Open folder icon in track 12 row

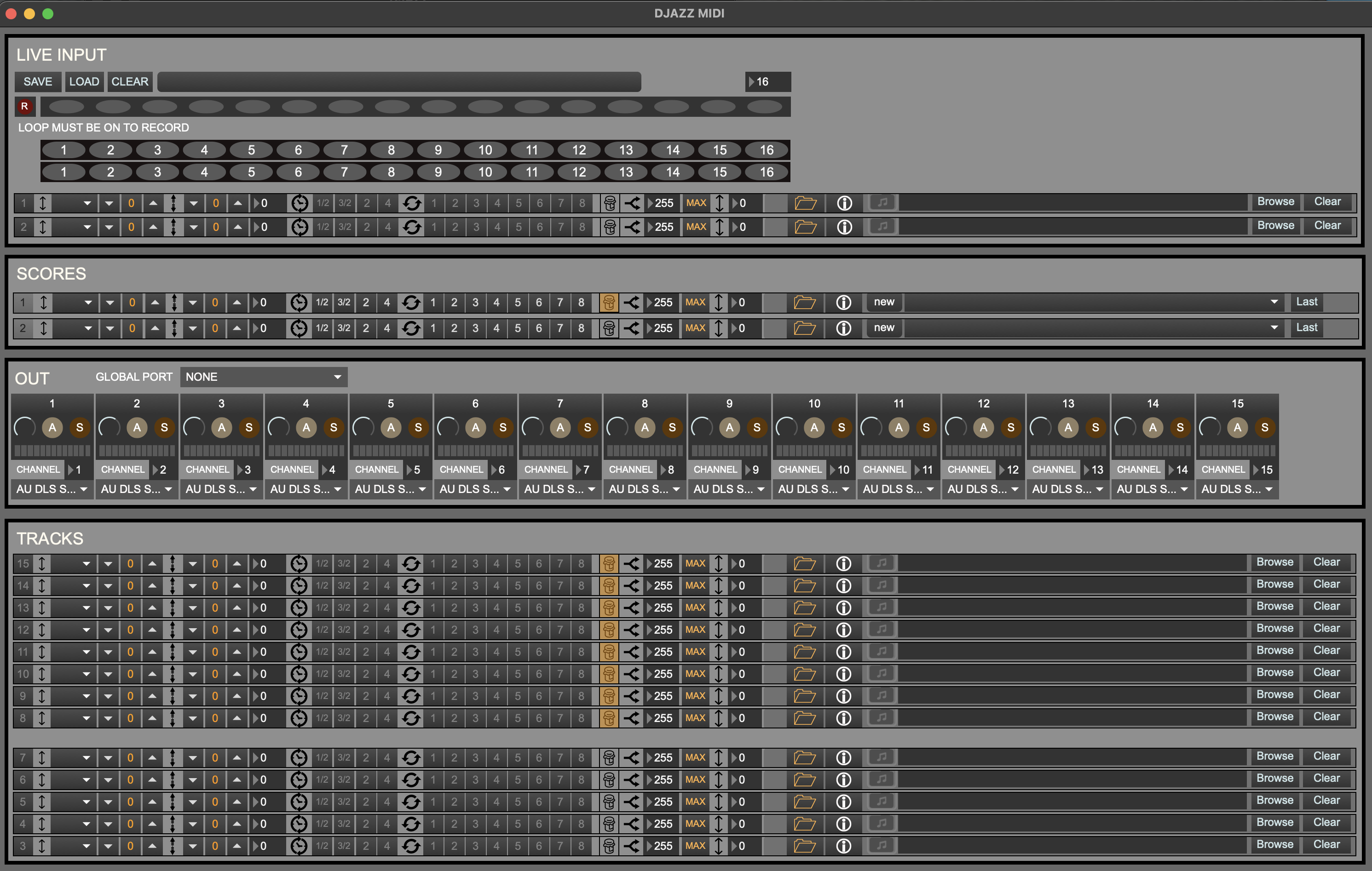point(805,630)
